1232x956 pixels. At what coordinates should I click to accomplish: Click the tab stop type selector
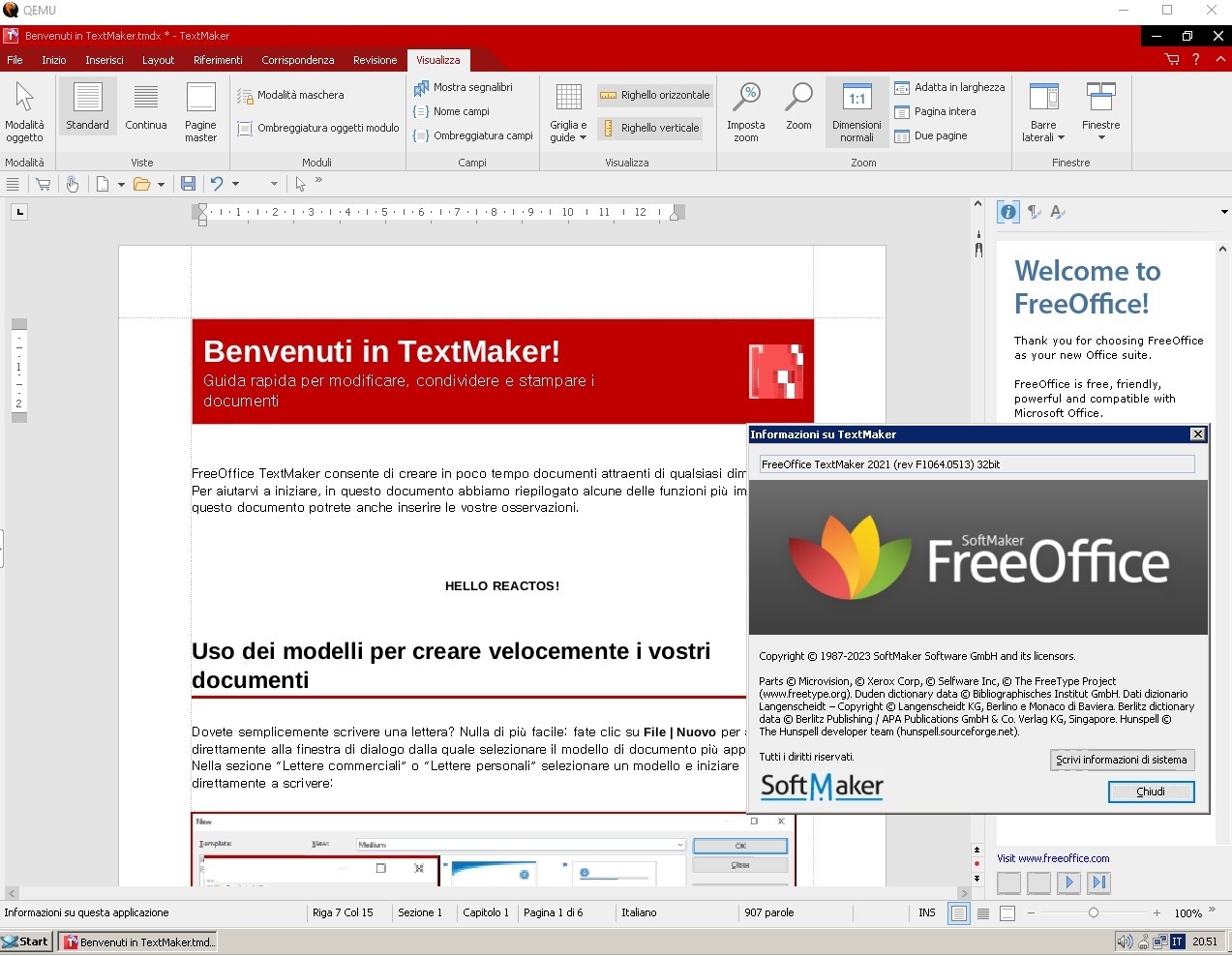[19, 212]
